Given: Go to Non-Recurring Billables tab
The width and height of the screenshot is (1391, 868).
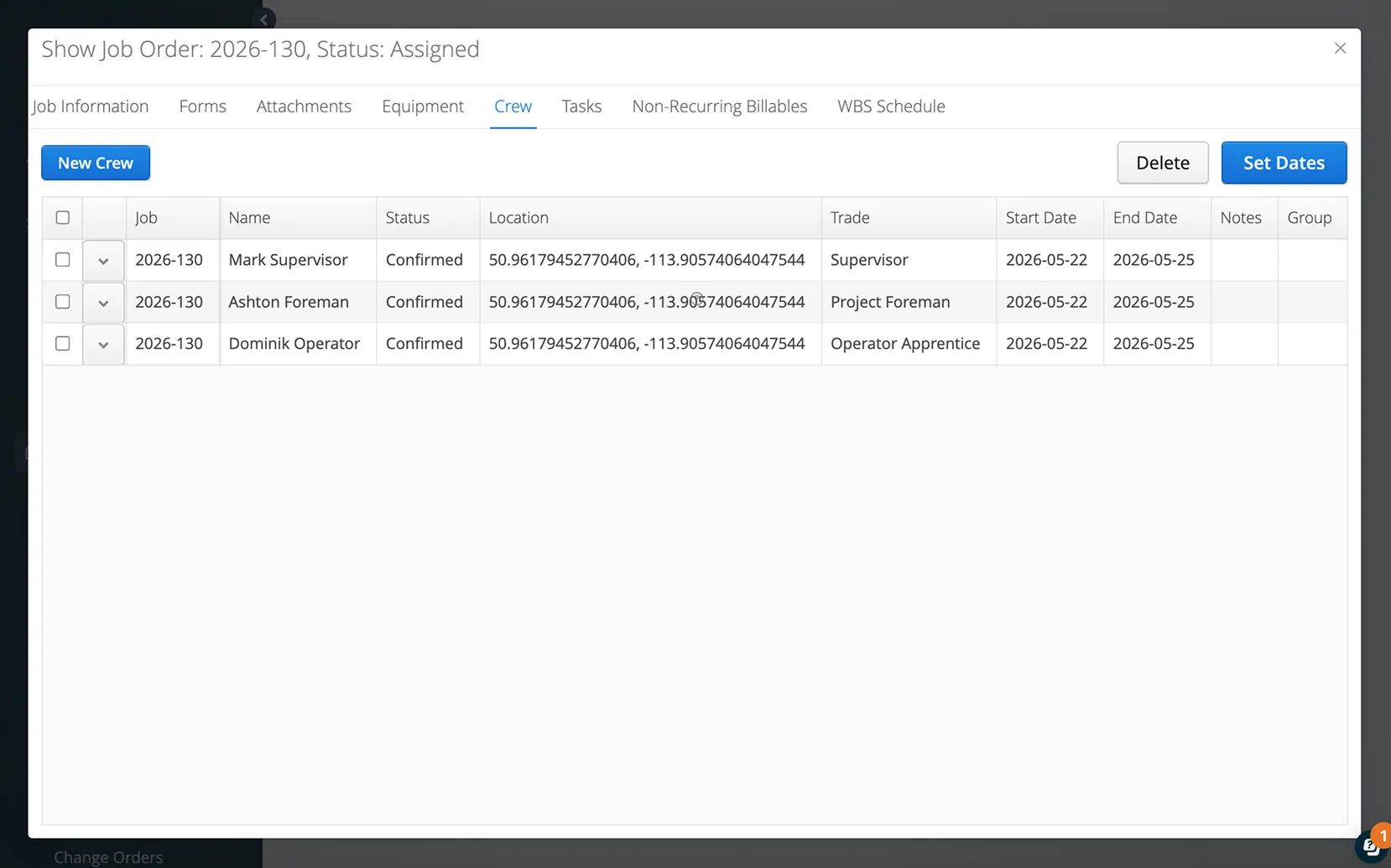Looking at the screenshot, I should [720, 107].
